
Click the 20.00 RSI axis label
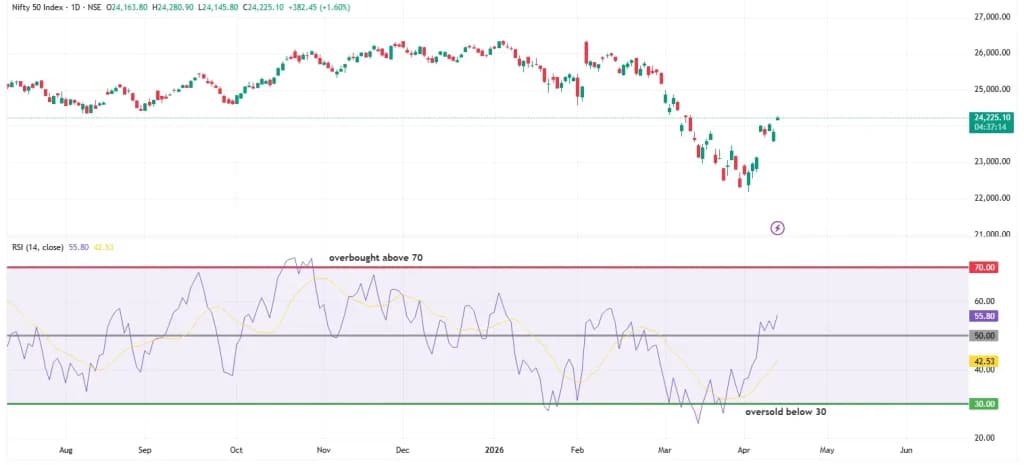tap(985, 438)
